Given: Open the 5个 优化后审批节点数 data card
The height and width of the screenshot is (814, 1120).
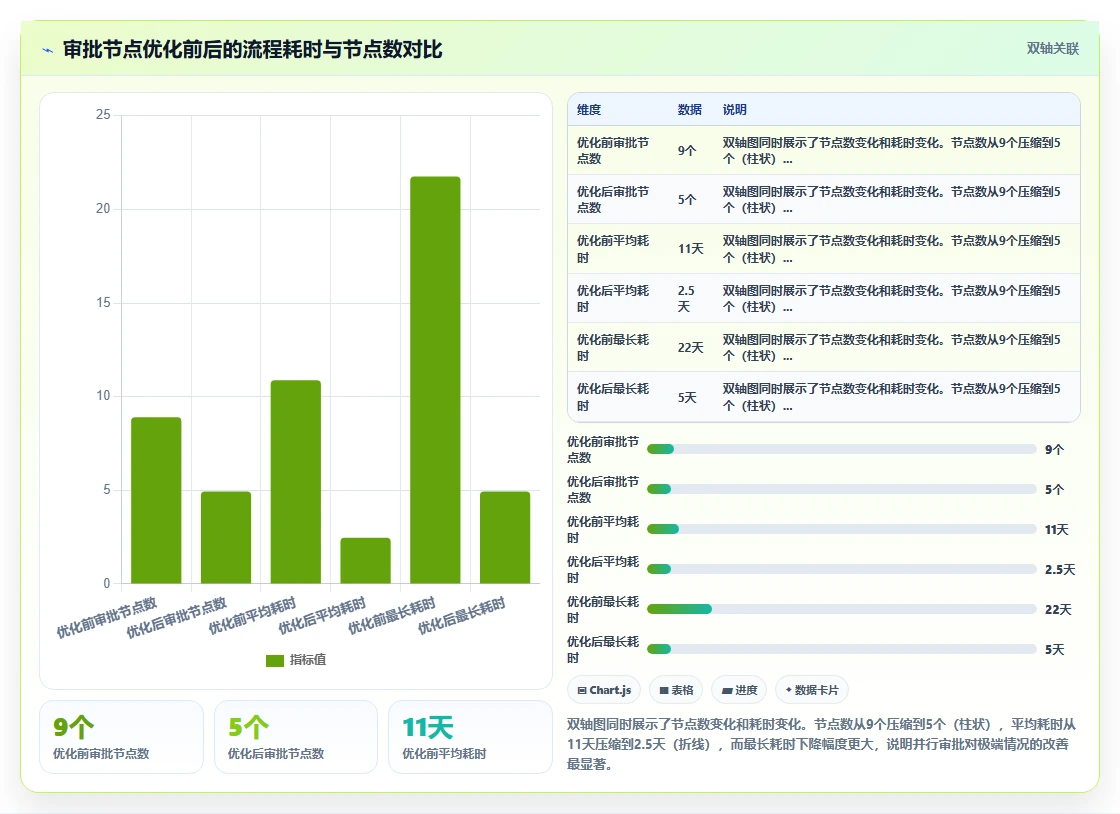Looking at the screenshot, I should pos(296,737).
